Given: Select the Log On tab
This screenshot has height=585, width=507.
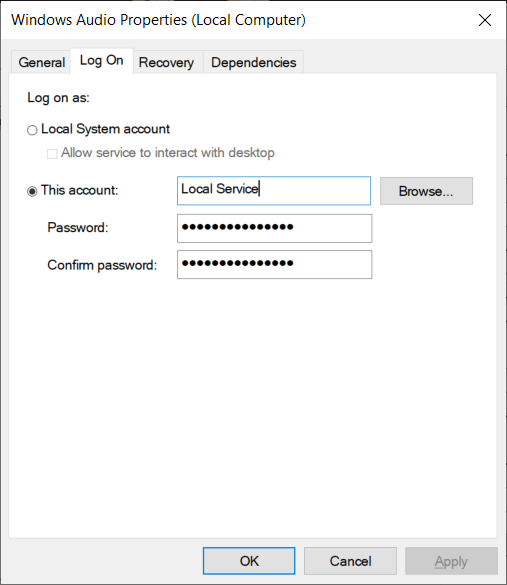Looking at the screenshot, I should [101, 60].
